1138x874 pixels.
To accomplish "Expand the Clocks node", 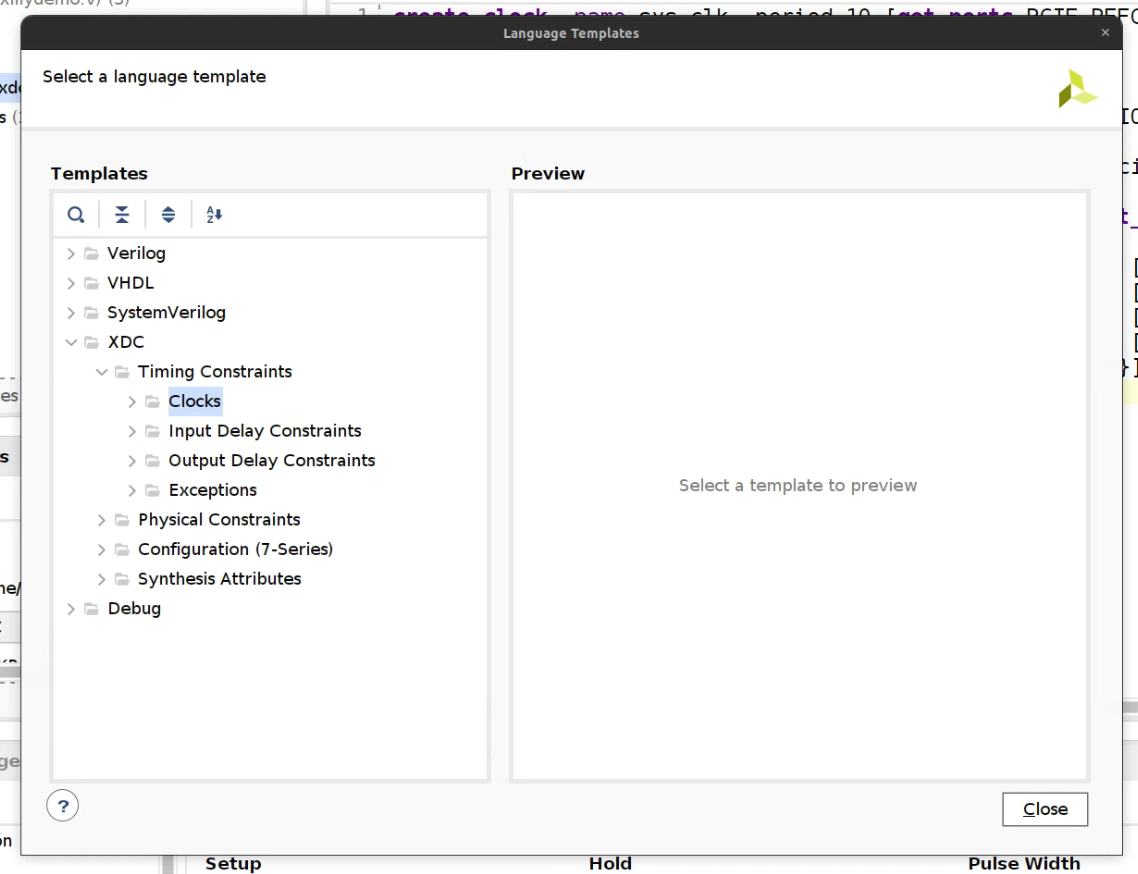I will [x=131, y=401].
